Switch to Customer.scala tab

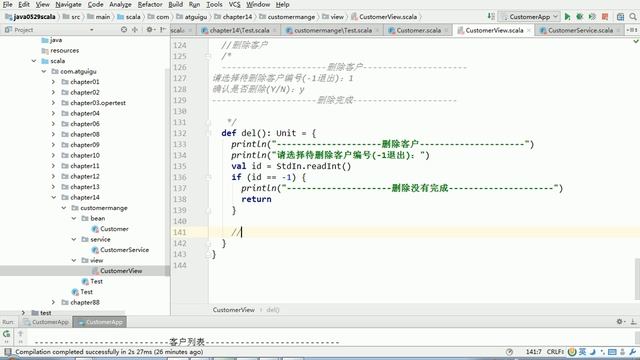coord(418,30)
